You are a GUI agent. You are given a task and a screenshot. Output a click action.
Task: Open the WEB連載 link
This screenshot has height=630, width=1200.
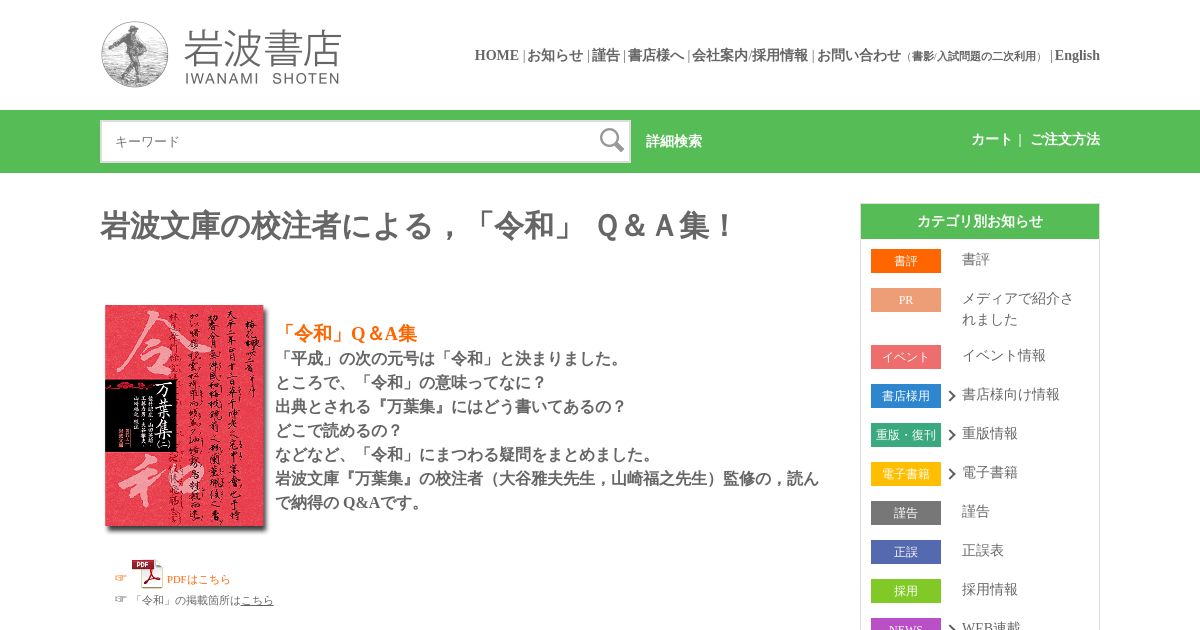[x=991, y=626]
